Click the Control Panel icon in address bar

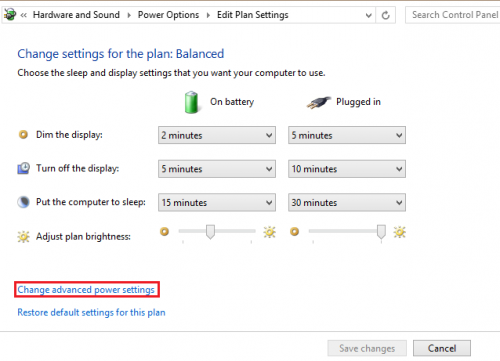pos(10,15)
